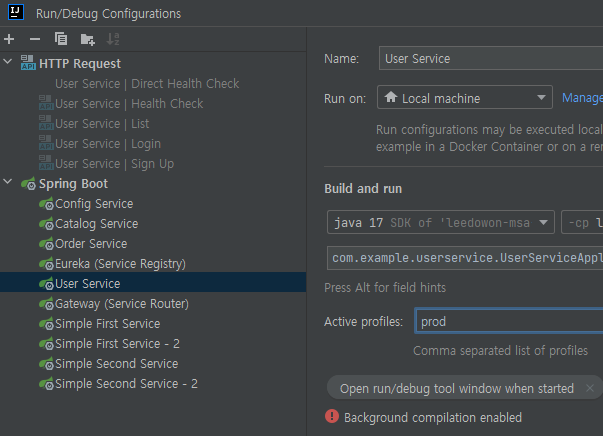Viewport: 603px width, 436px height.
Task: Click the Spring Boot group label
Action: tap(73, 184)
